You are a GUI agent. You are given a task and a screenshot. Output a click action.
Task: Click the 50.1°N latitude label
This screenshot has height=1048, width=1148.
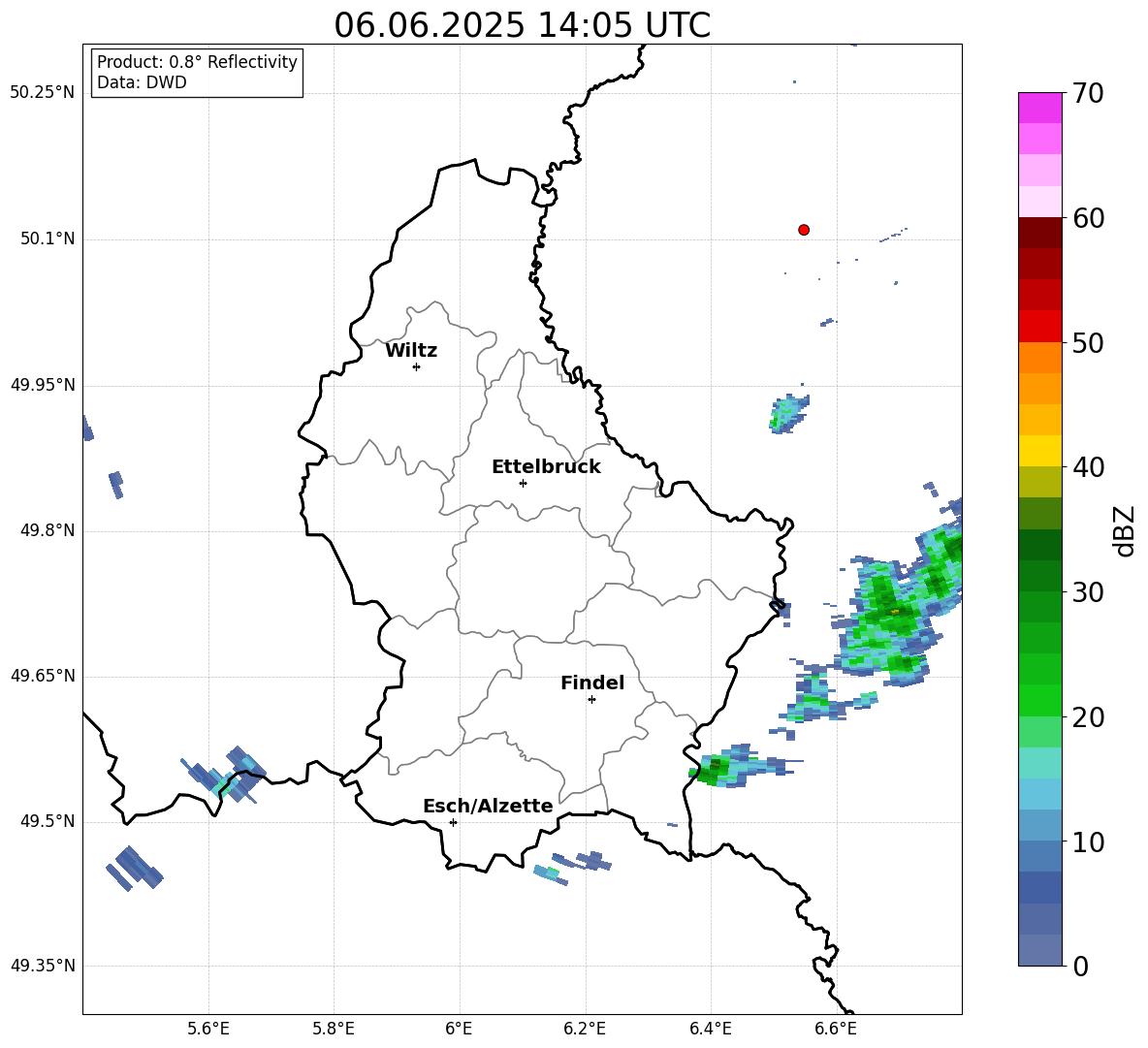[x=48, y=239]
